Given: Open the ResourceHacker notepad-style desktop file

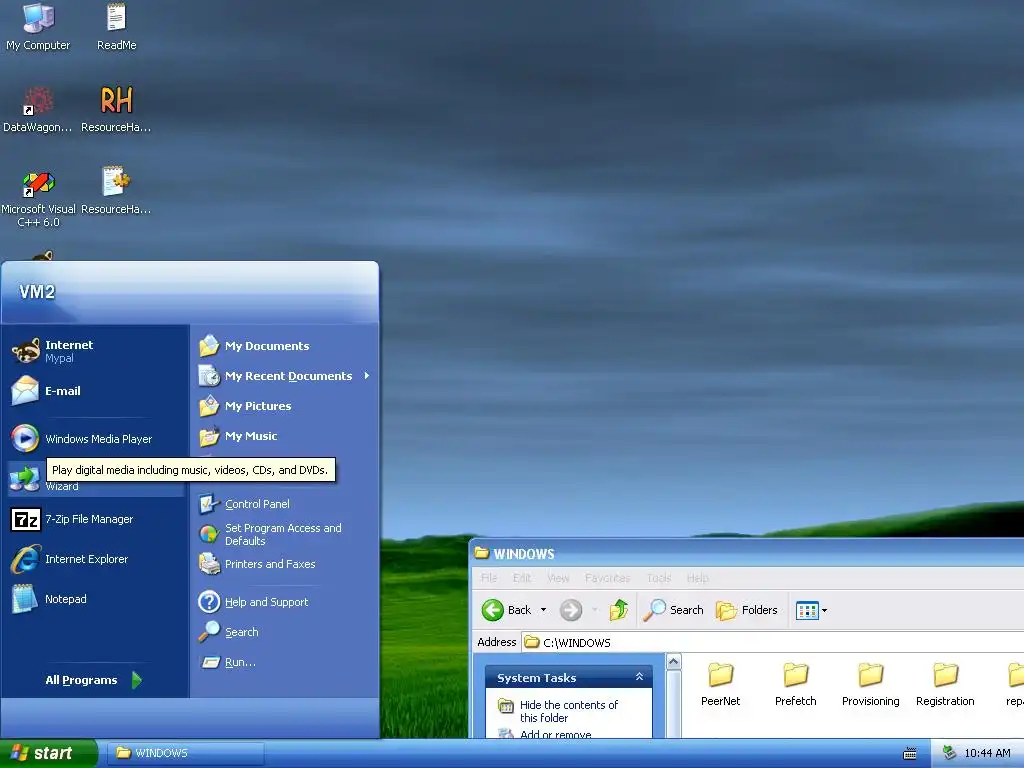Looking at the screenshot, I should coord(116,191).
